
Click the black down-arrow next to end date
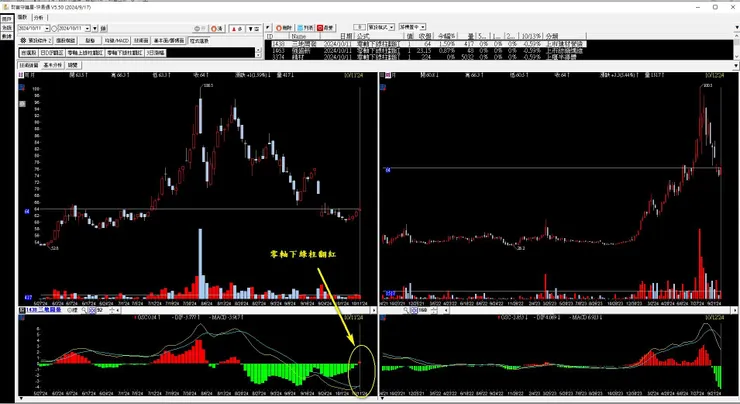(x=95, y=28)
